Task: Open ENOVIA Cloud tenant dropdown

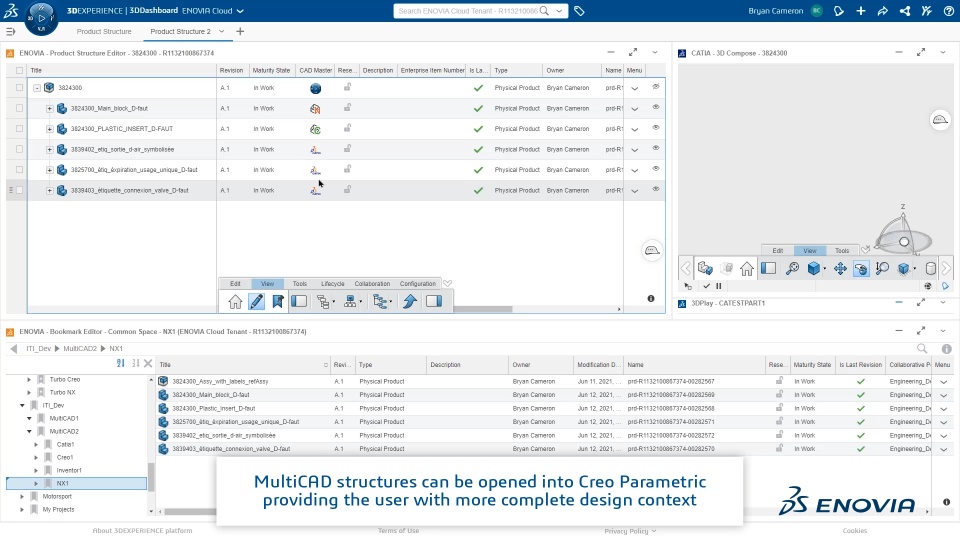Action: click(240, 11)
